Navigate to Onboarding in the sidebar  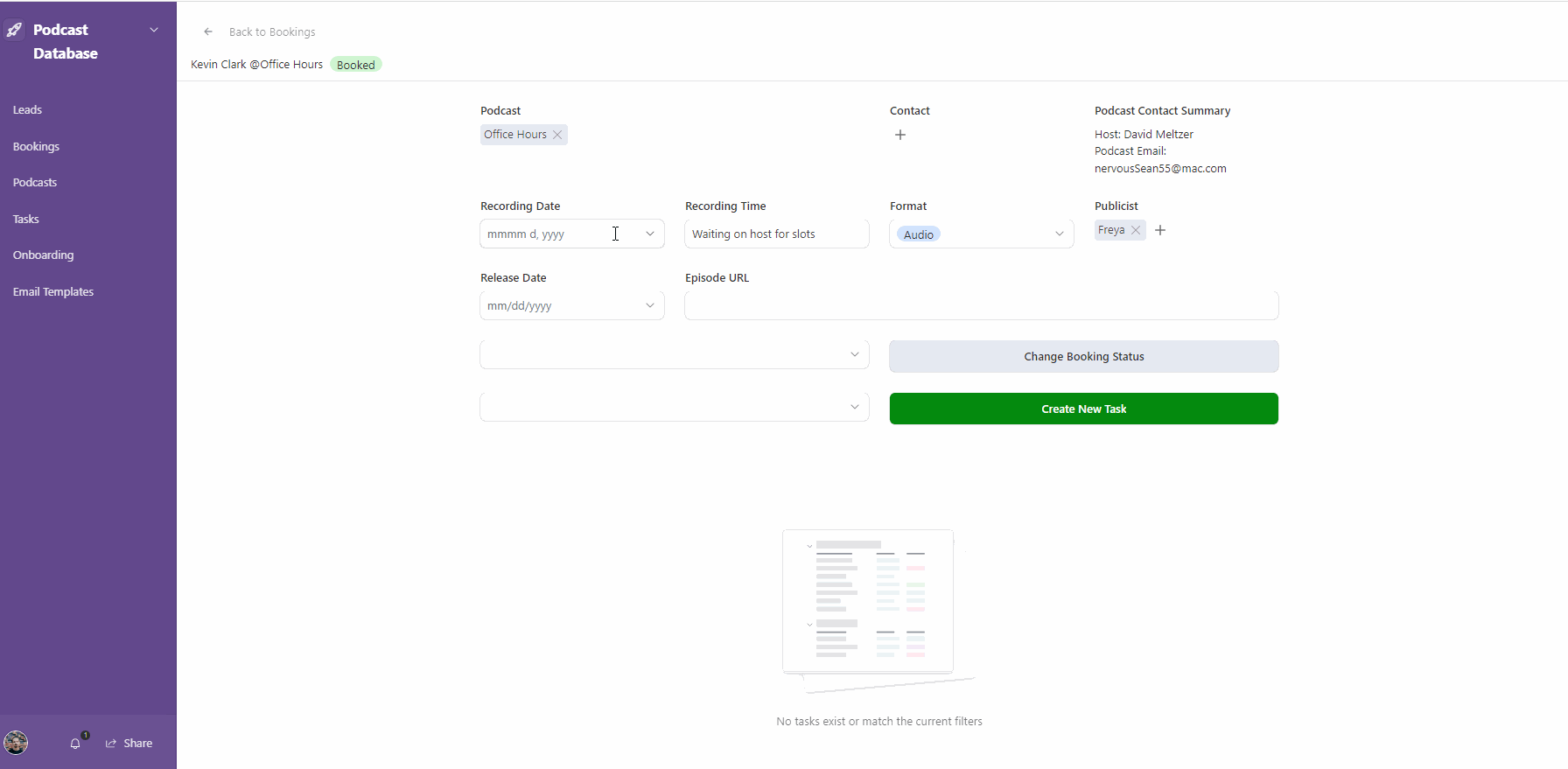pos(43,255)
